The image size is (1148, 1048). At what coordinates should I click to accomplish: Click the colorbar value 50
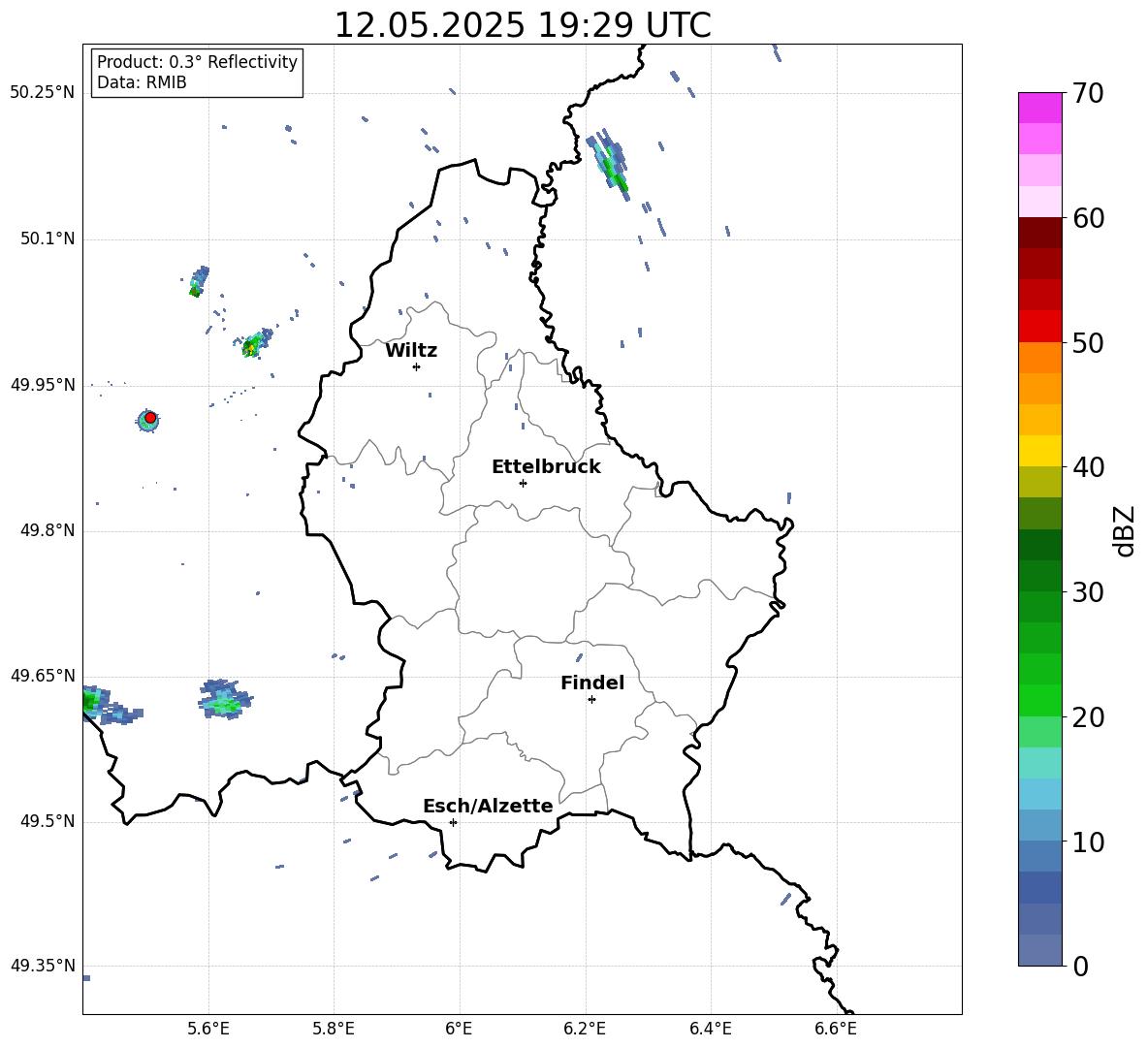tap(1088, 343)
